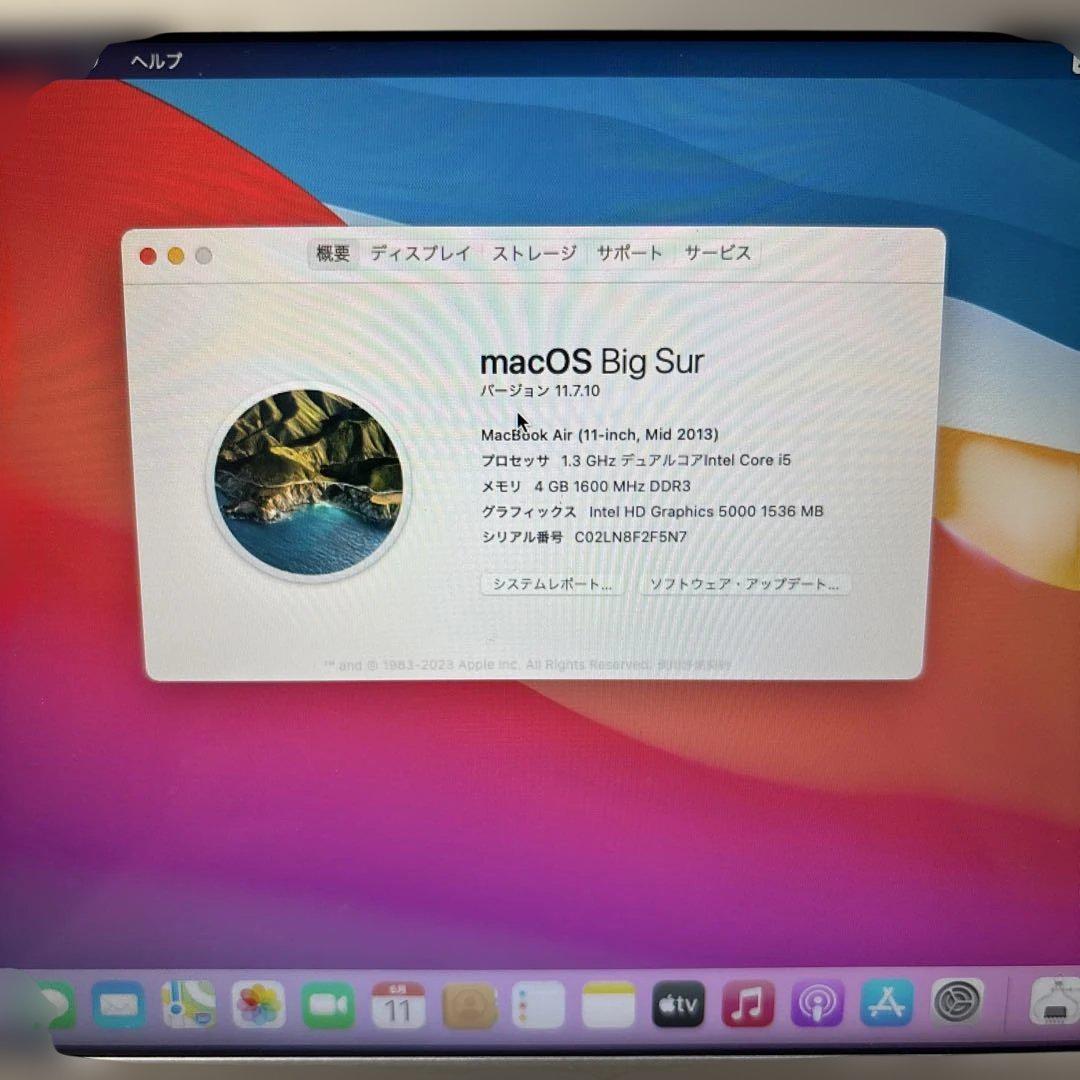Click the システムレポート... button

552,584
